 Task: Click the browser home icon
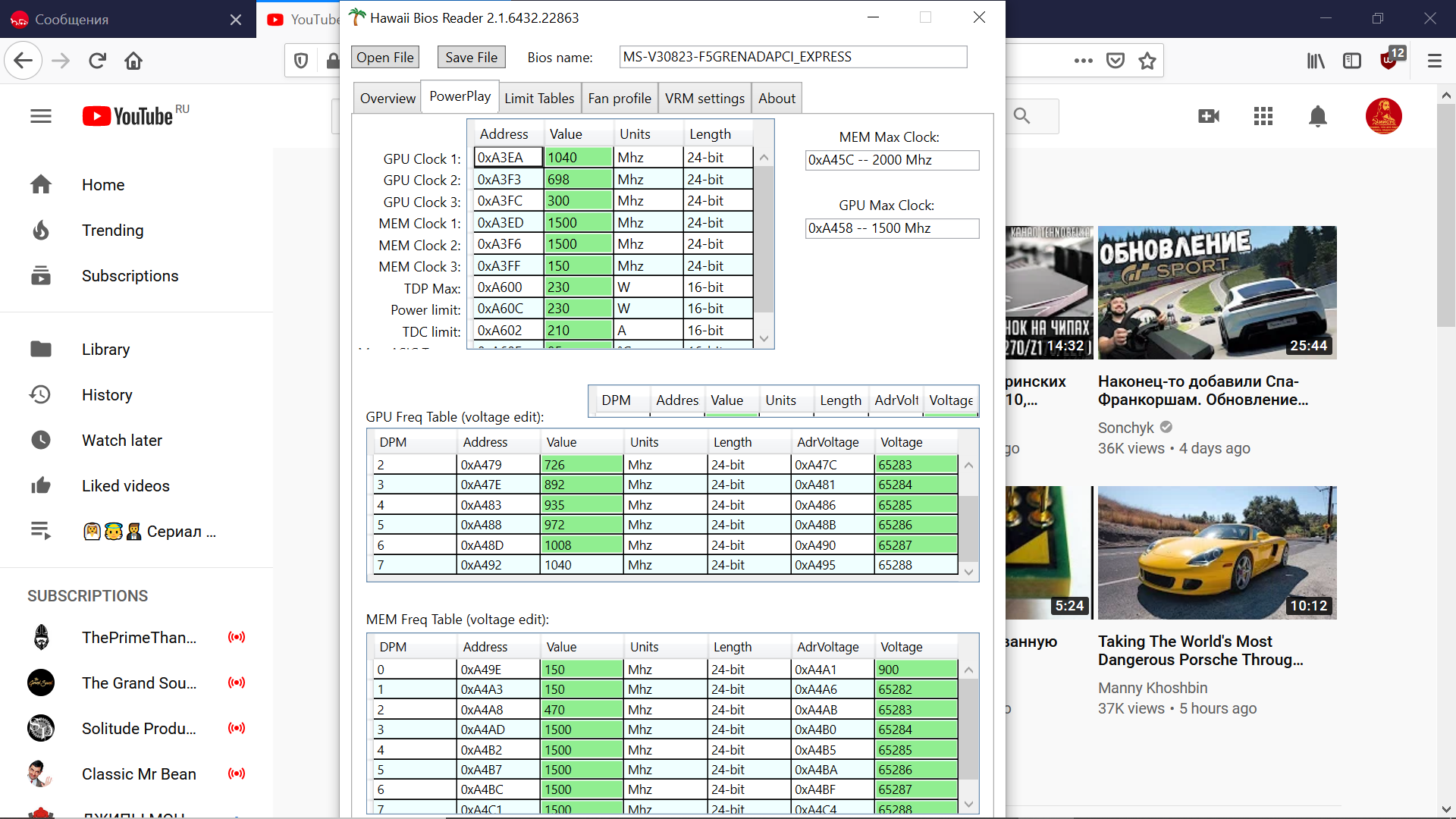click(x=133, y=61)
